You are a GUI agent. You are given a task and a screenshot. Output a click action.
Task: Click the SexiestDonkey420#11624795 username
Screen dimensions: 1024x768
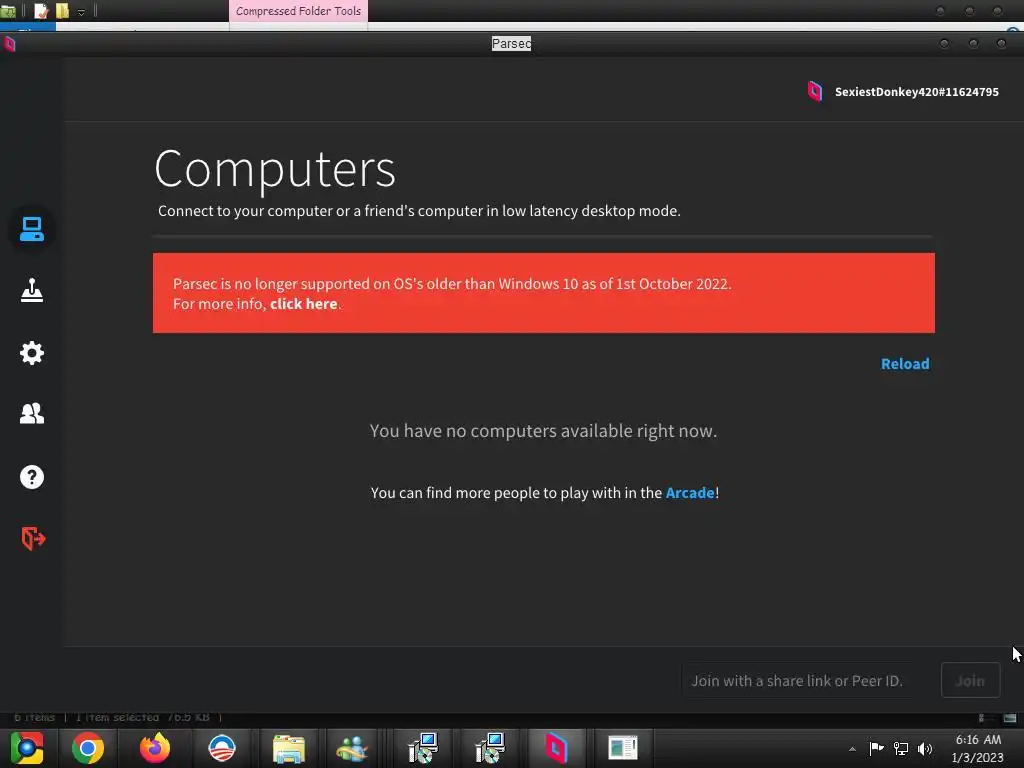point(916,91)
